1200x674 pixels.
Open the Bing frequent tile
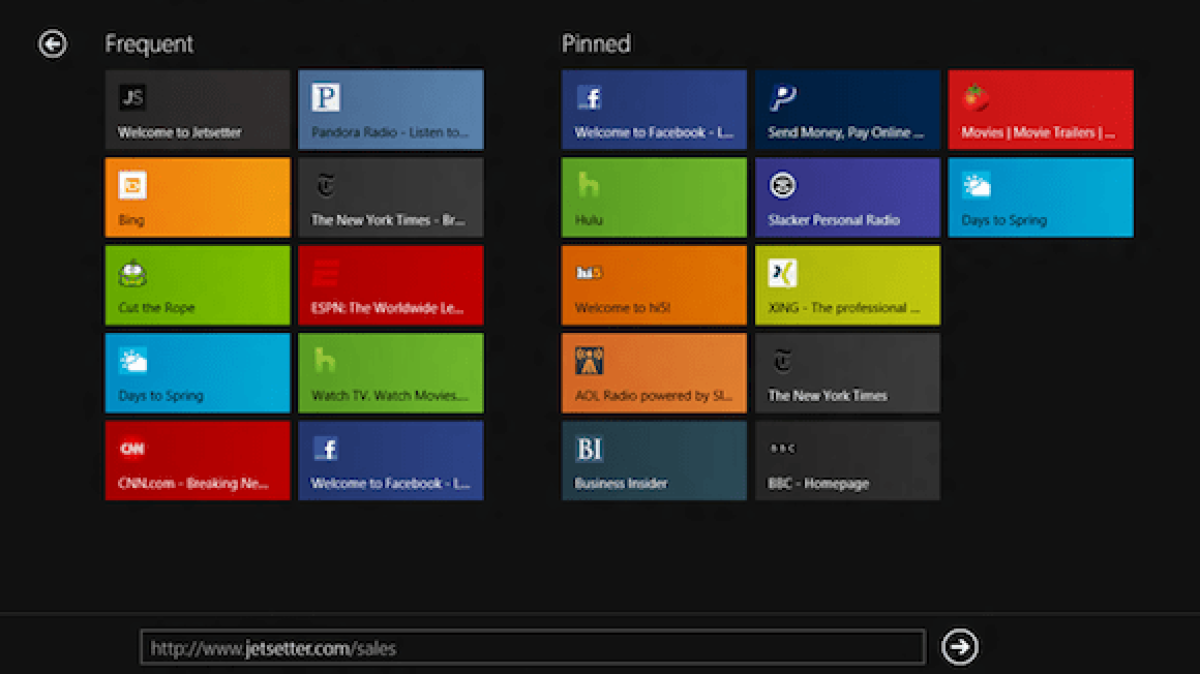pyautogui.click(x=197, y=198)
